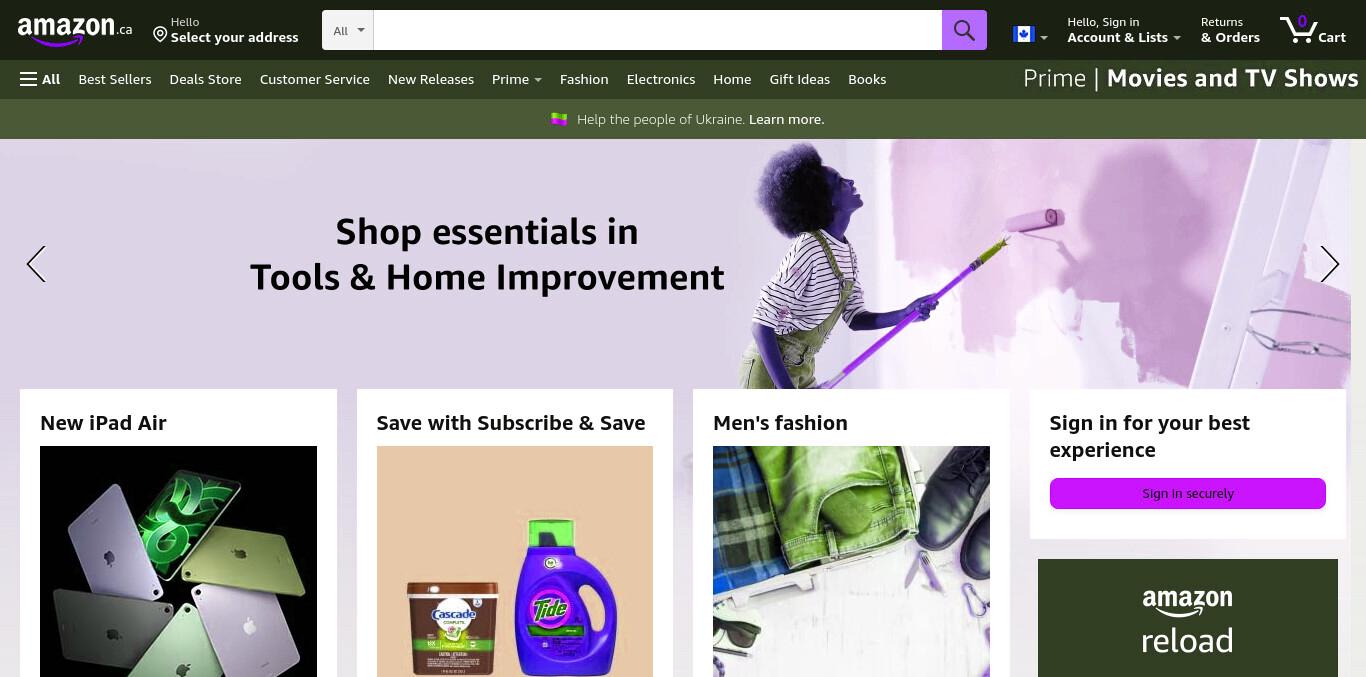Open the All hamburger menu

click(x=40, y=79)
